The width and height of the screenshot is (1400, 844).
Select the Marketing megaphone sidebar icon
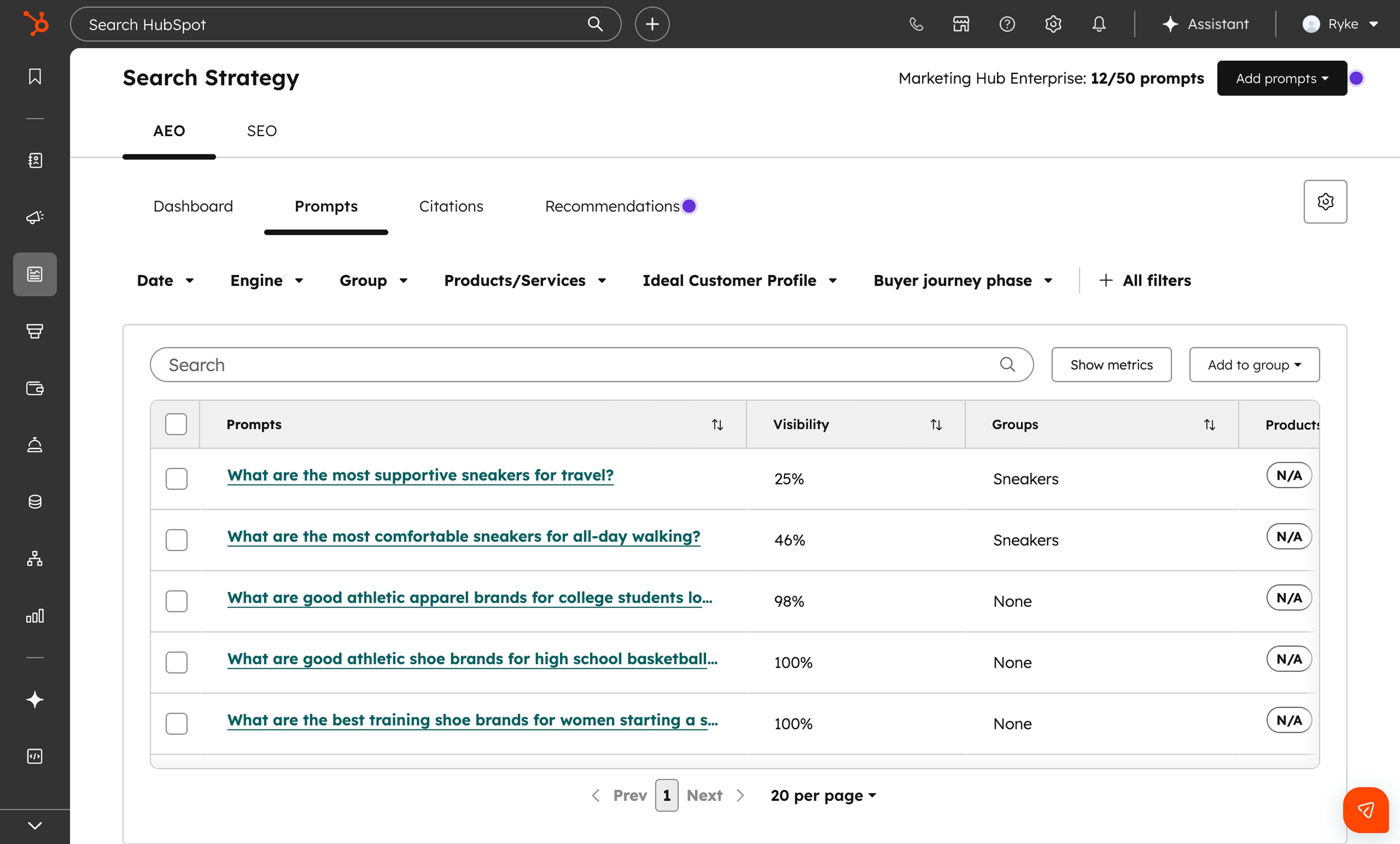[34, 218]
